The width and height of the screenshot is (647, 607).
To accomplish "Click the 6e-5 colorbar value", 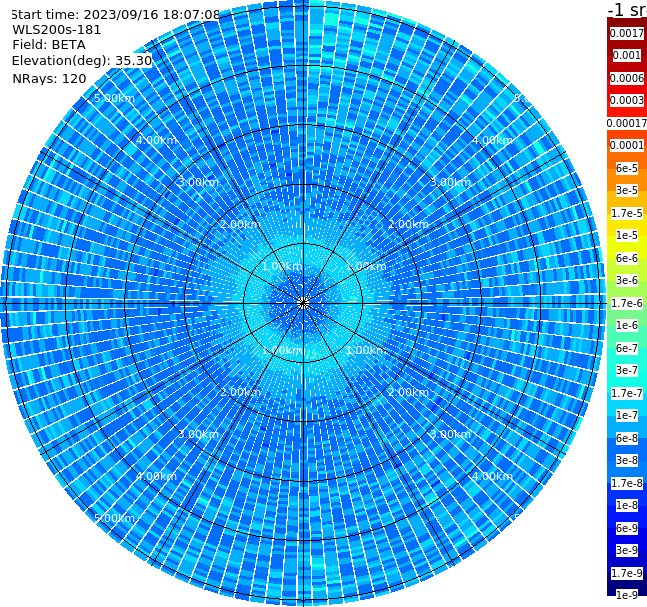I will (x=627, y=168).
